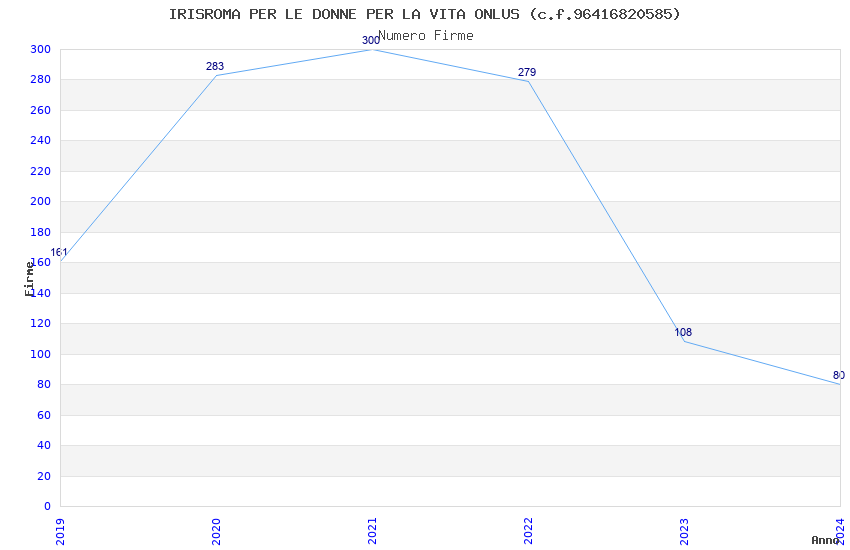Click y-axis tick value 120
This screenshot has height=550, width=850.
pyautogui.click(x=41, y=323)
